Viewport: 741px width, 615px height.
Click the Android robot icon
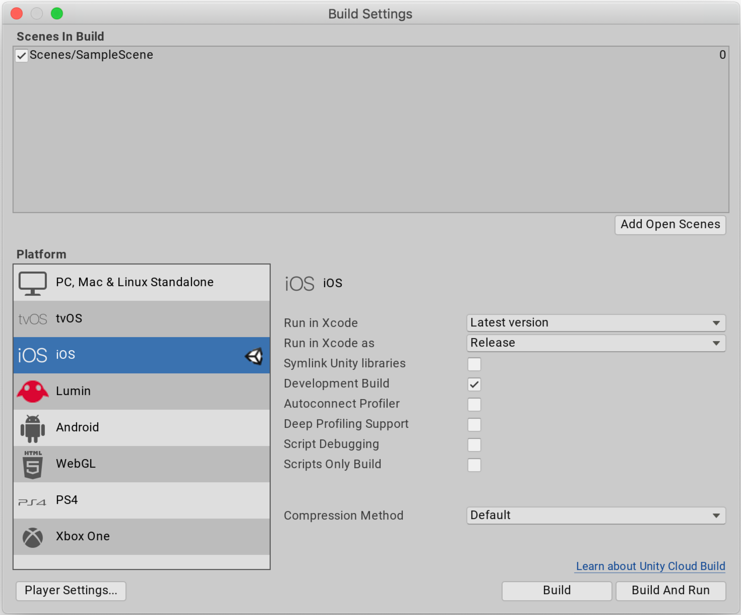pyautogui.click(x=33, y=429)
